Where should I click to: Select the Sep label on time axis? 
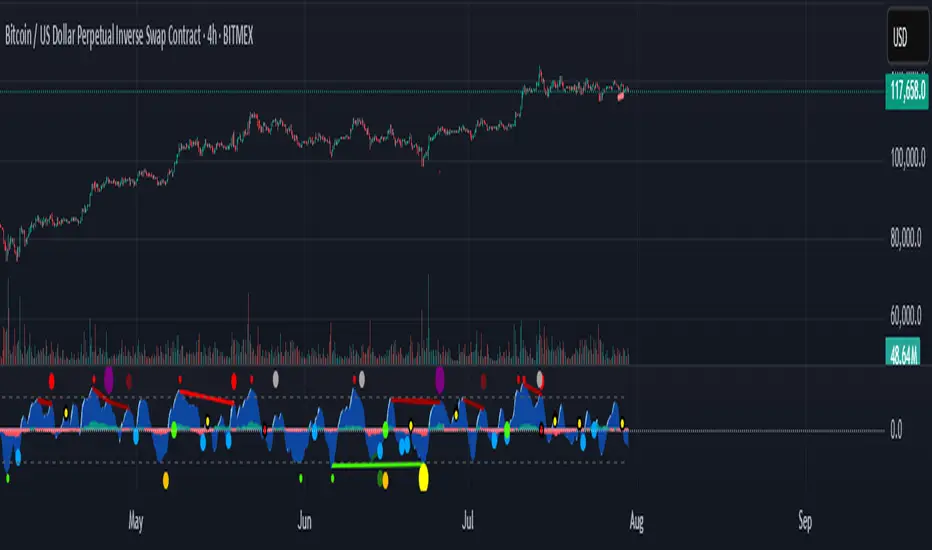tap(805, 521)
